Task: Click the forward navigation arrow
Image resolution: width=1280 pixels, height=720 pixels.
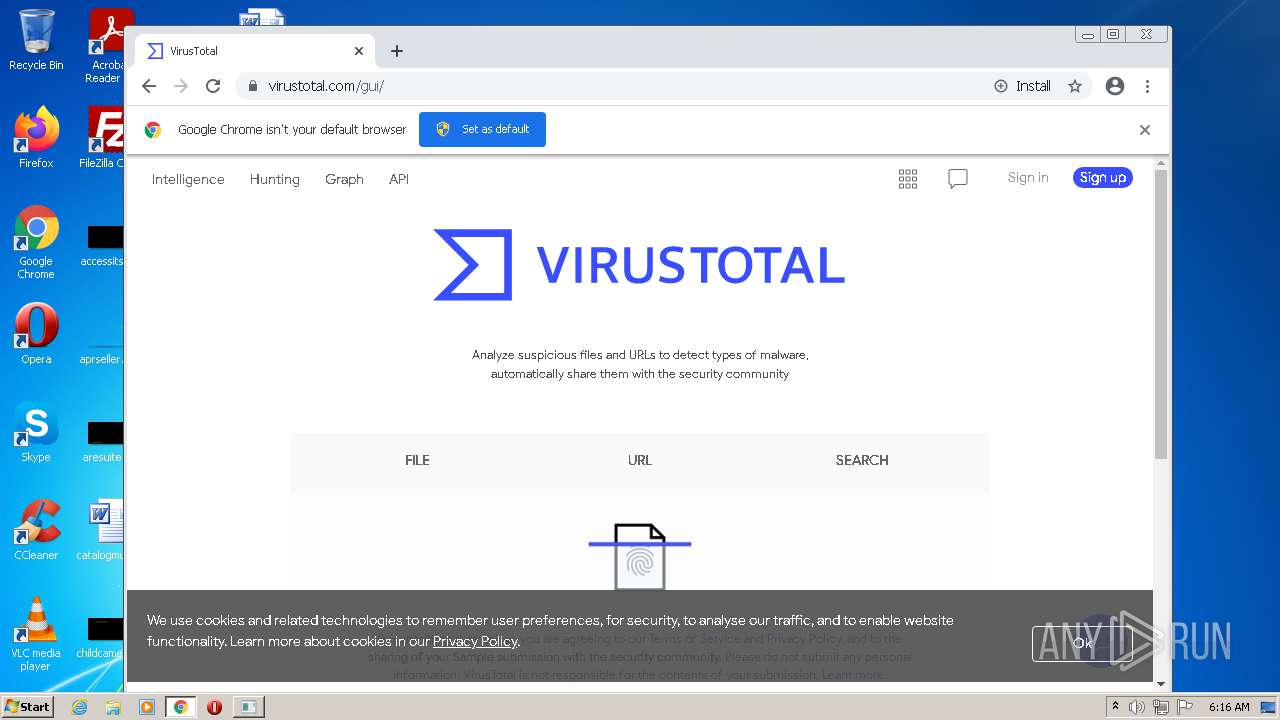Action: click(181, 86)
